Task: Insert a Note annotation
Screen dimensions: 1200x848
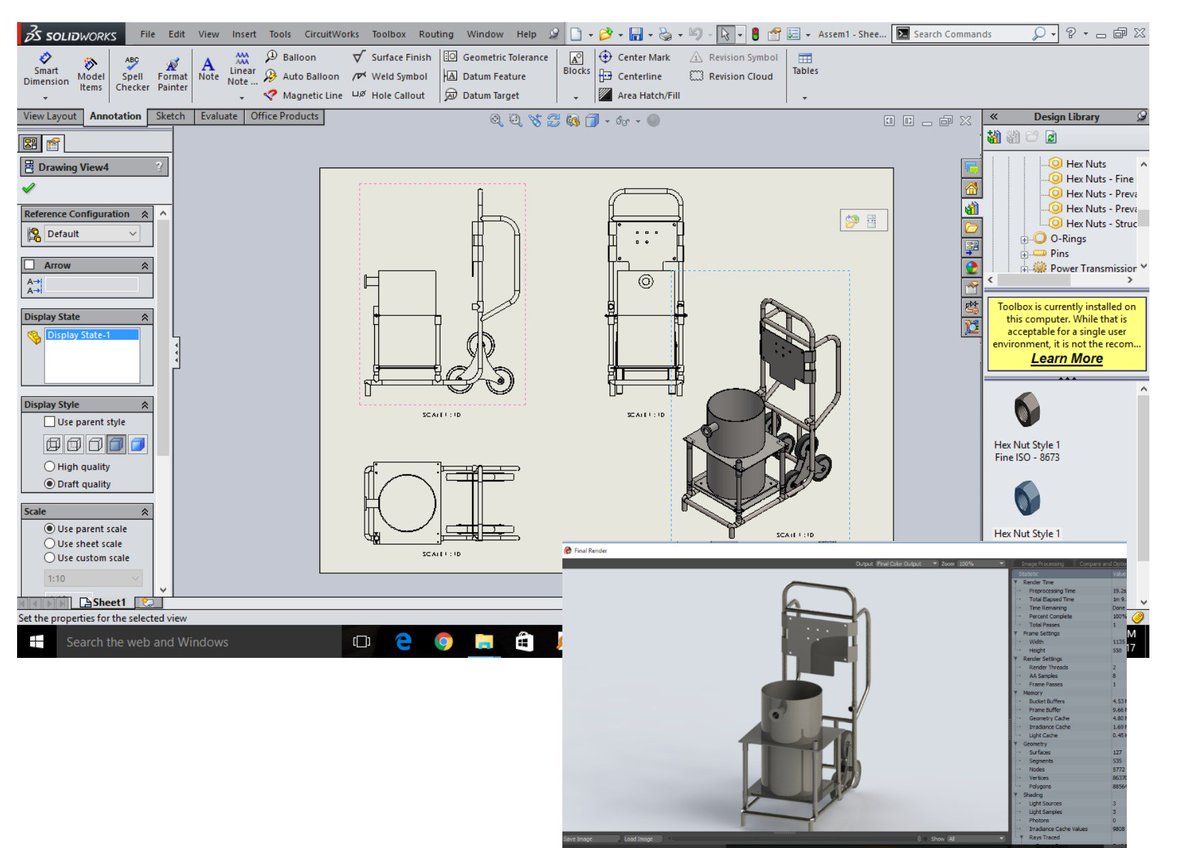Action: tap(208, 69)
